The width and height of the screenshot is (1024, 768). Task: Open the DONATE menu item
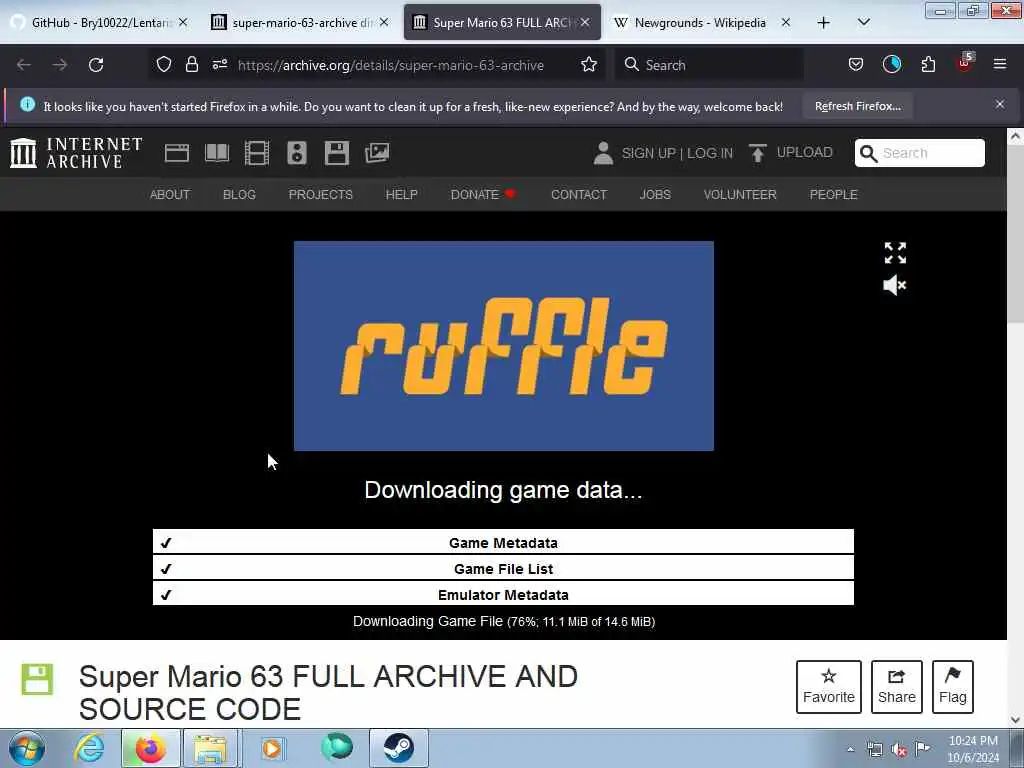pyautogui.click(x=483, y=195)
